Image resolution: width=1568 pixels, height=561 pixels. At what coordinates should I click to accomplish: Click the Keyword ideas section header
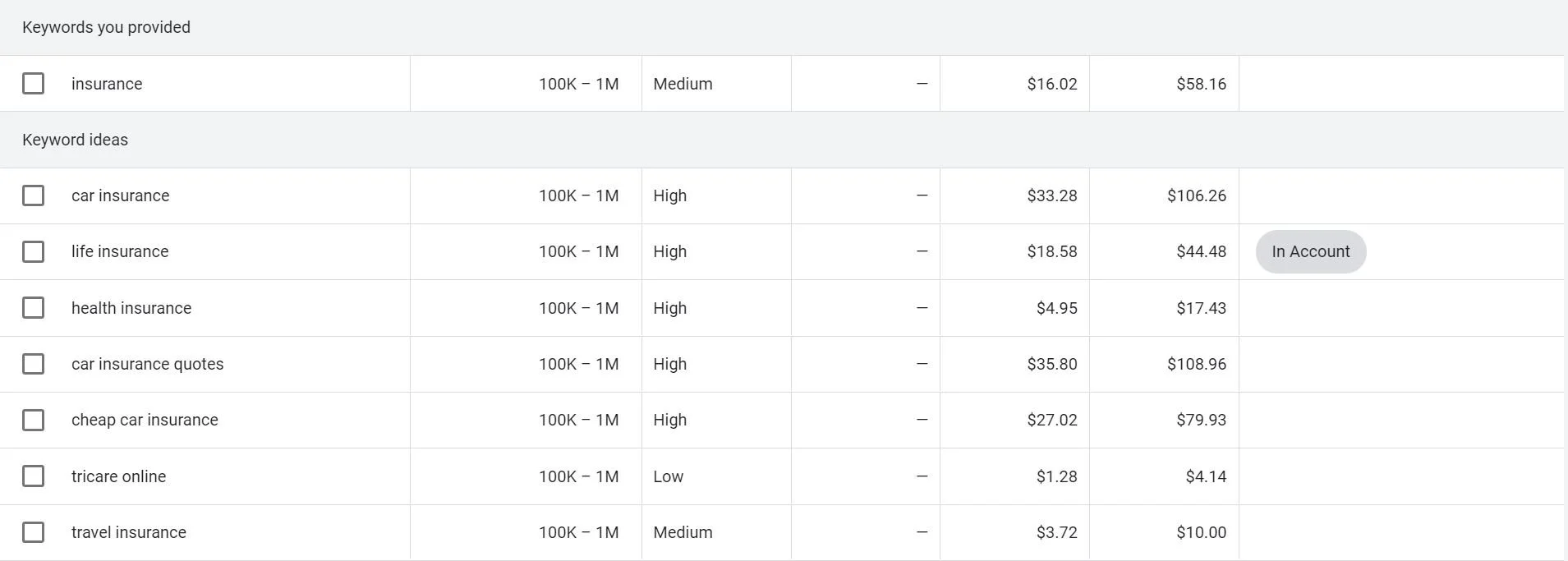pos(76,140)
